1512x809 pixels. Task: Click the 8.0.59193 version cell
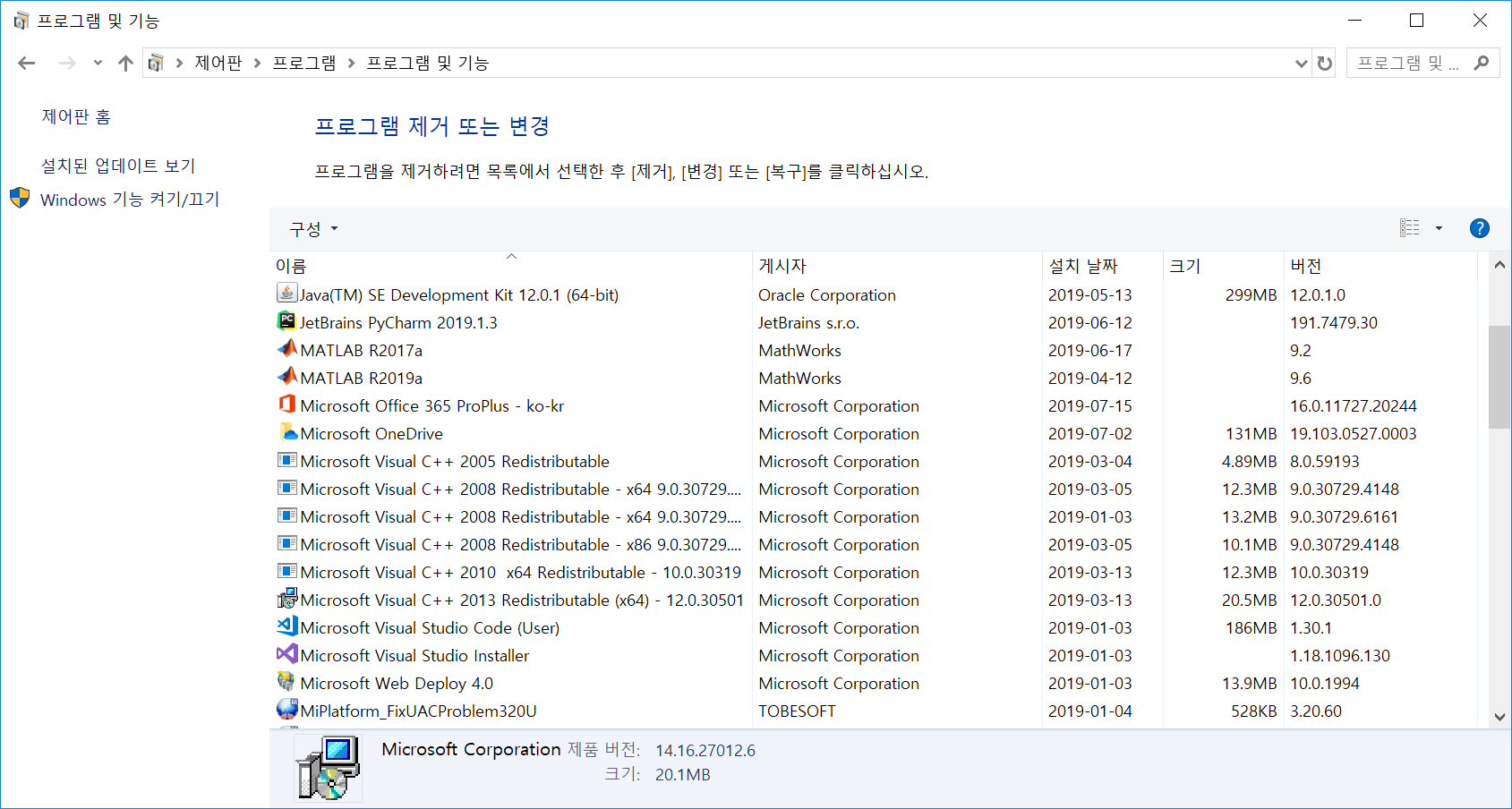1324,461
